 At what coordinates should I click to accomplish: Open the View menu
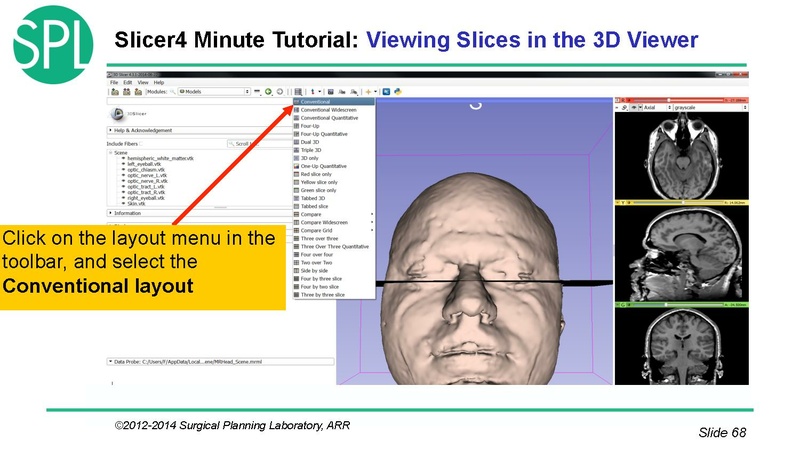[143, 82]
